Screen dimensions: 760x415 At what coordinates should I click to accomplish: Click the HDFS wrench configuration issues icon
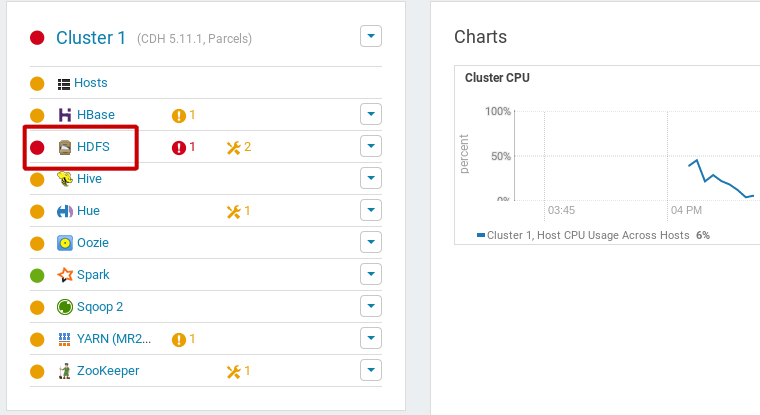click(234, 147)
